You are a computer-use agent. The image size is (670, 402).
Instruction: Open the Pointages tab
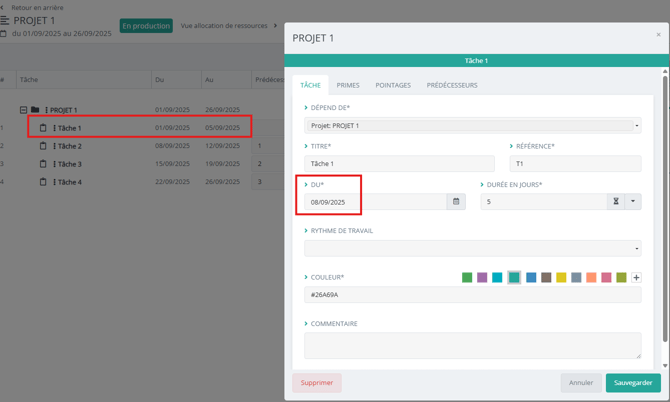tap(393, 85)
